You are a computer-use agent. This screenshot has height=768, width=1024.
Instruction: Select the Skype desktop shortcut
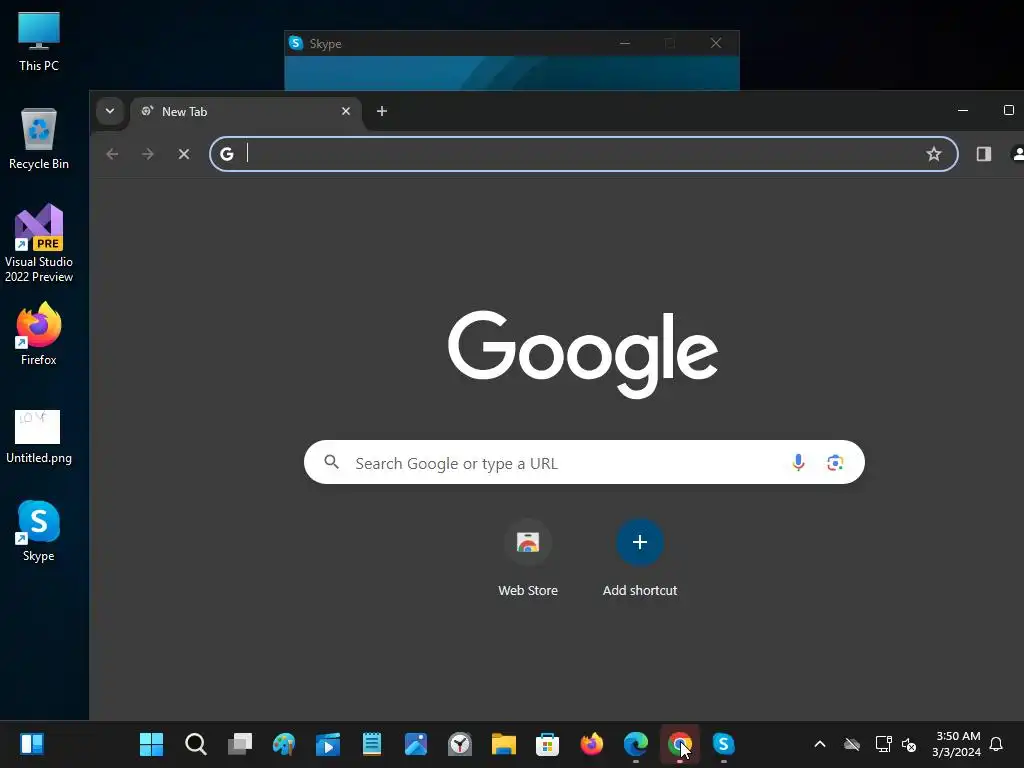coord(39,531)
